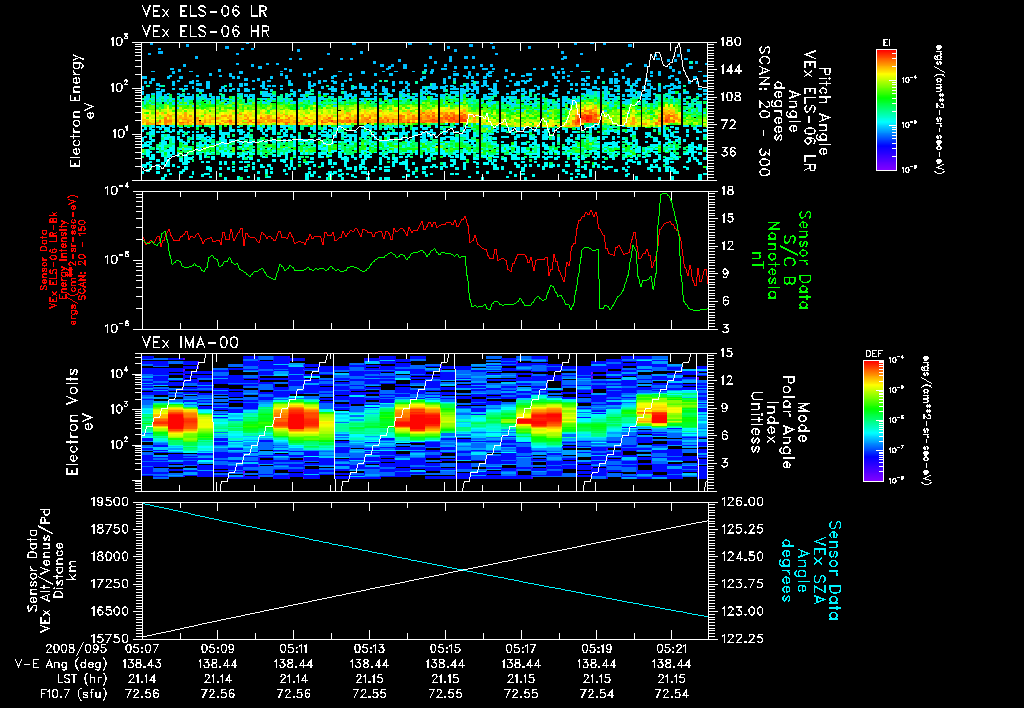Click the 122.25 SZA tick label
Viewport: 1024px width, 708px height.
coord(741,638)
